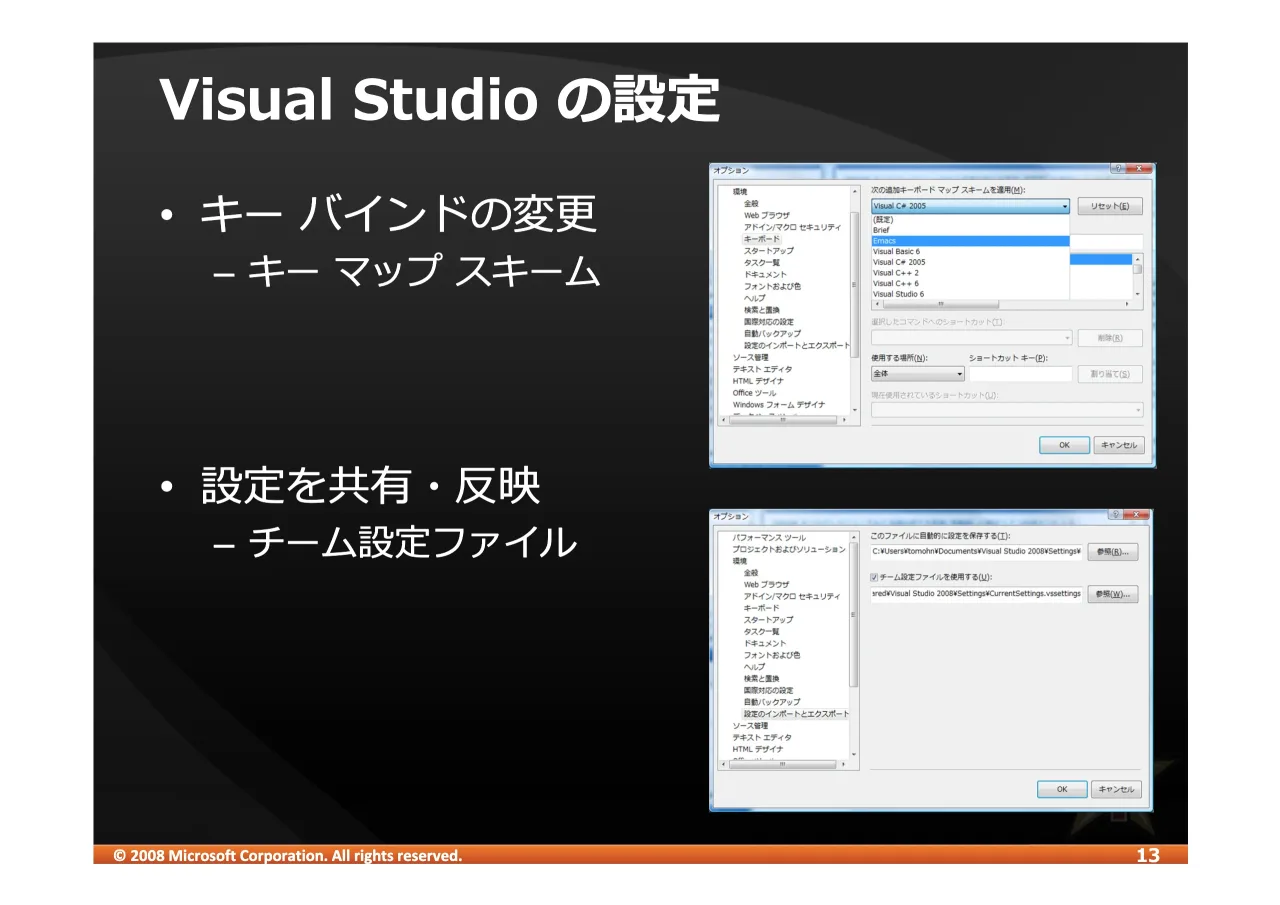Open the Visual C# 2005 keyboard scheme dropdown

click(970, 206)
